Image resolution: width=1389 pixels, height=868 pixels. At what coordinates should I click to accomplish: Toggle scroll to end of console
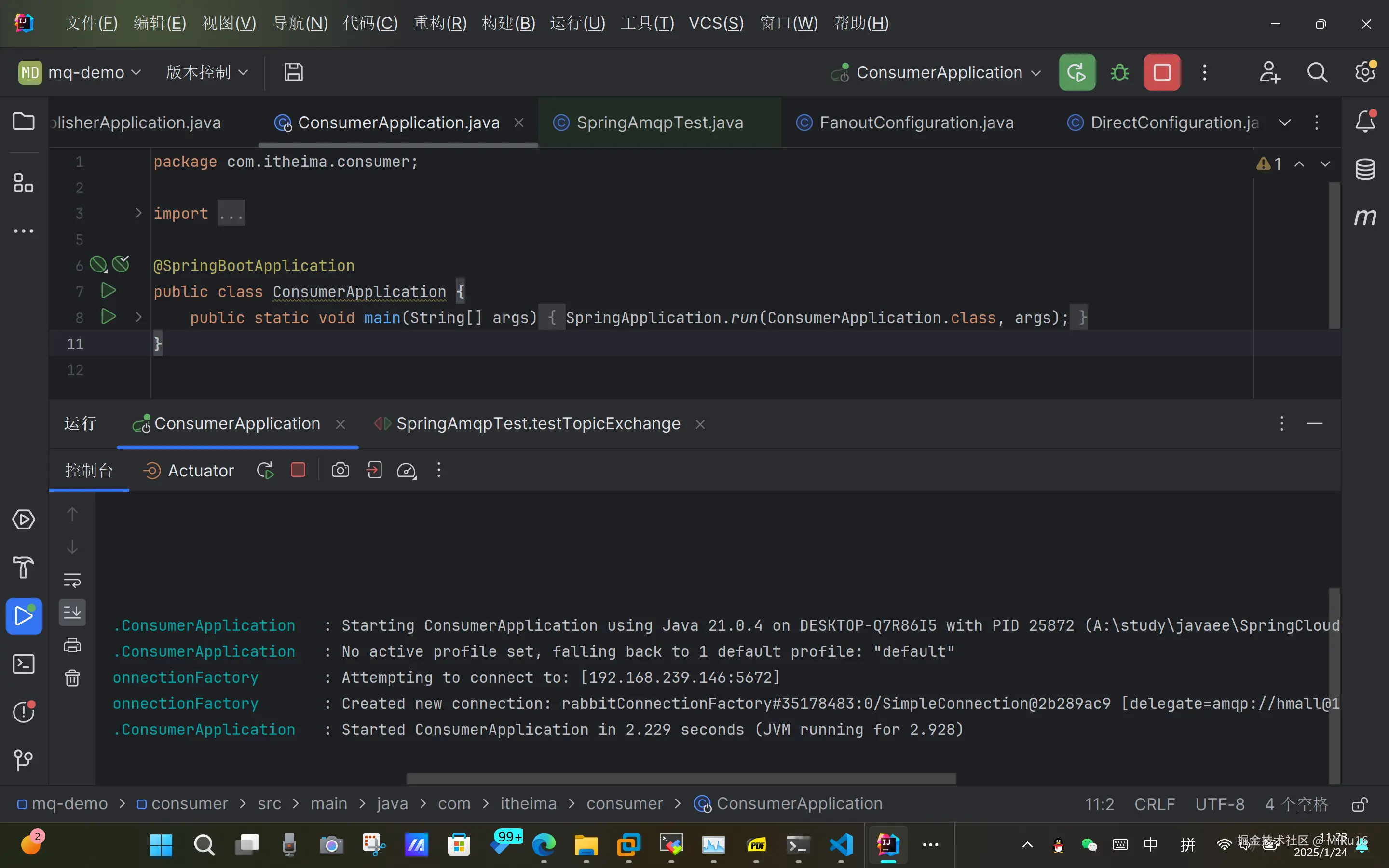click(72, 612)
